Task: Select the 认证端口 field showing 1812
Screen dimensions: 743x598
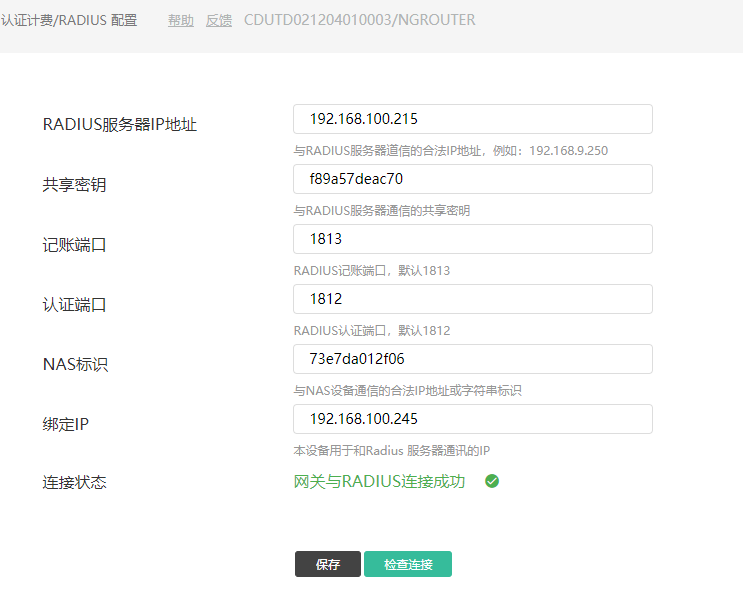Action: 472,299
